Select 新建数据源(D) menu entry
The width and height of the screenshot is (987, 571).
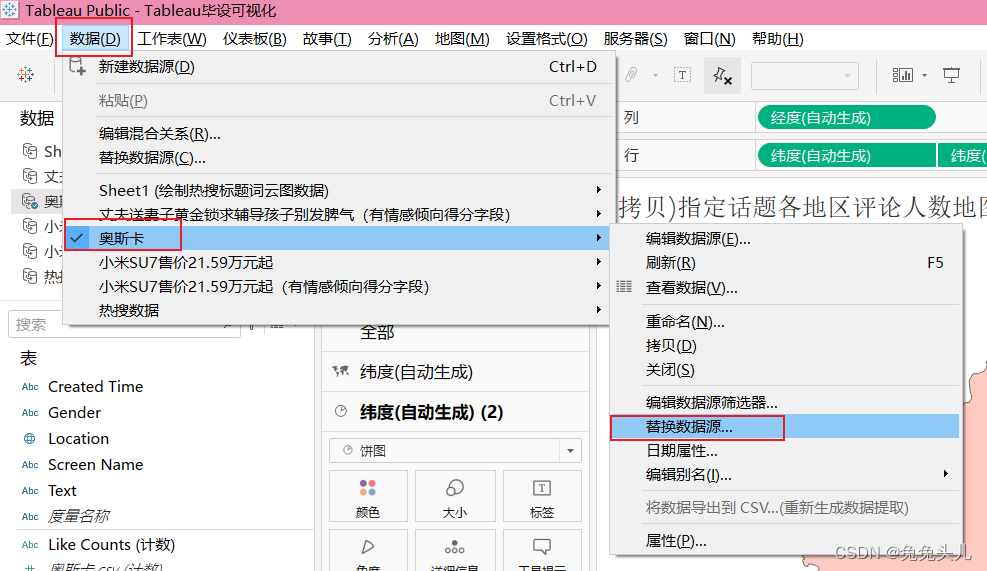pyautogui.click(x=337, y=67)
